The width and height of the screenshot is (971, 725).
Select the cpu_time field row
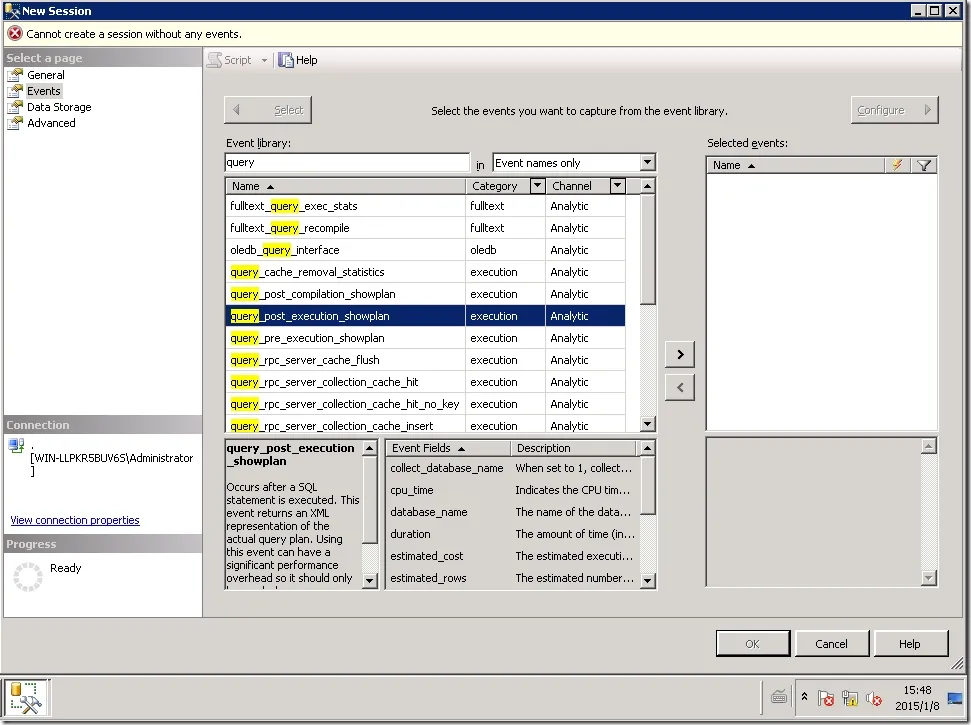point(512,490)
